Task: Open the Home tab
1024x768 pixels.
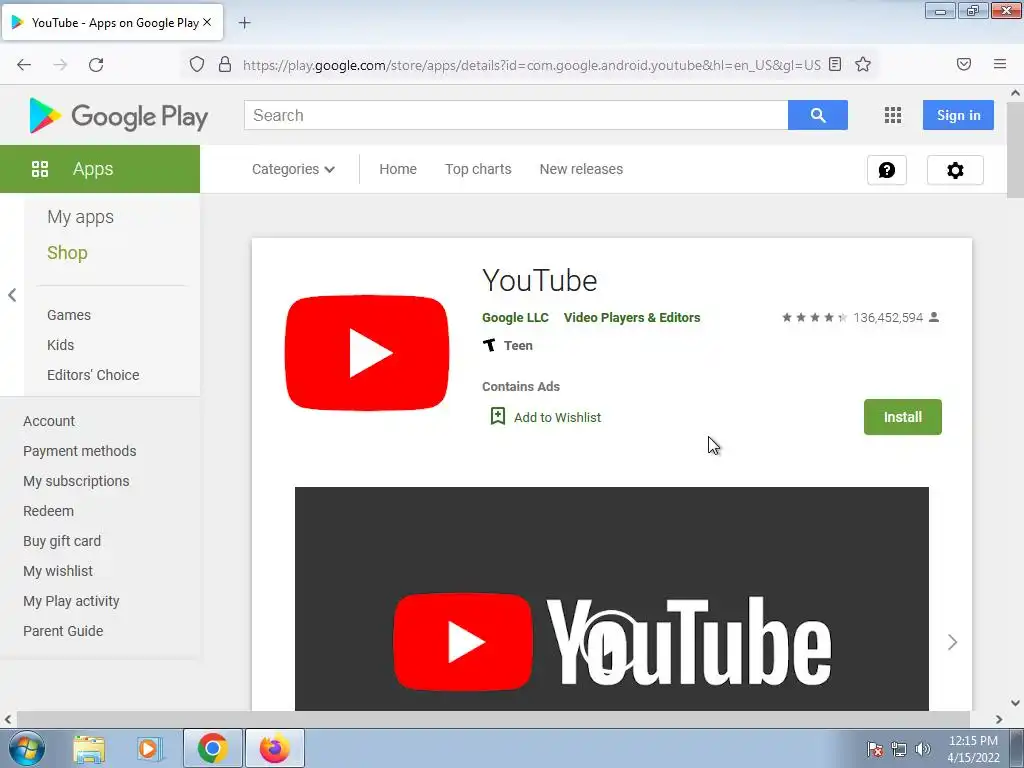Action: click(398, 169)
